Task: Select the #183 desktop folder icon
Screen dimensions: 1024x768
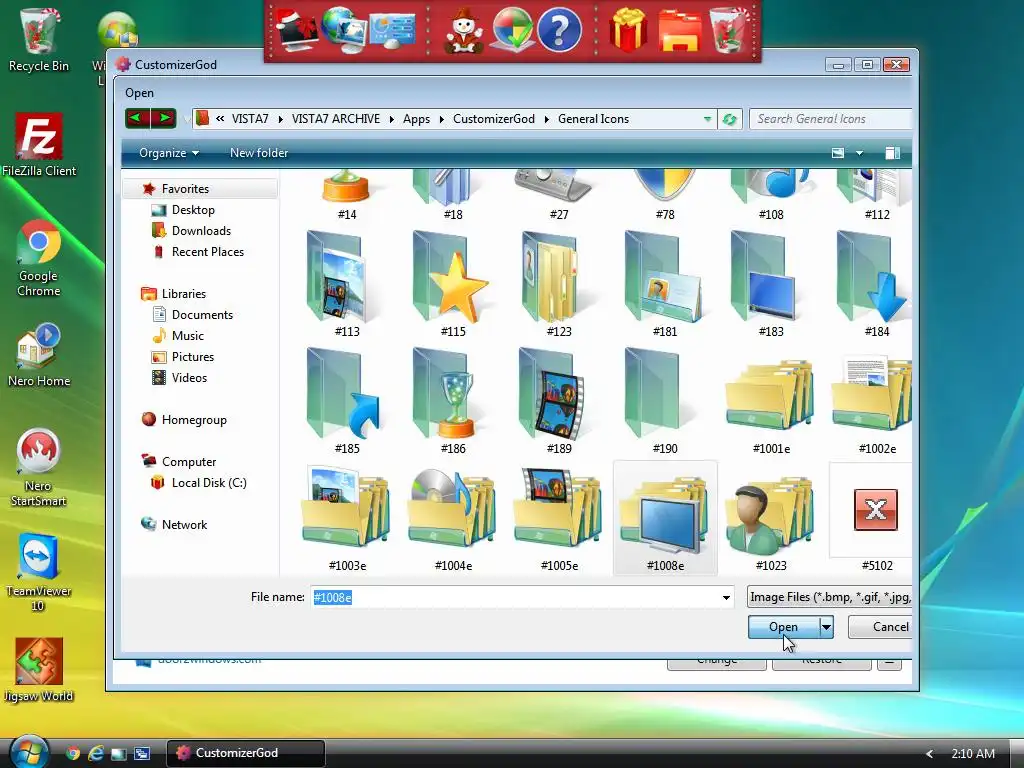Action: pos(765,277)
